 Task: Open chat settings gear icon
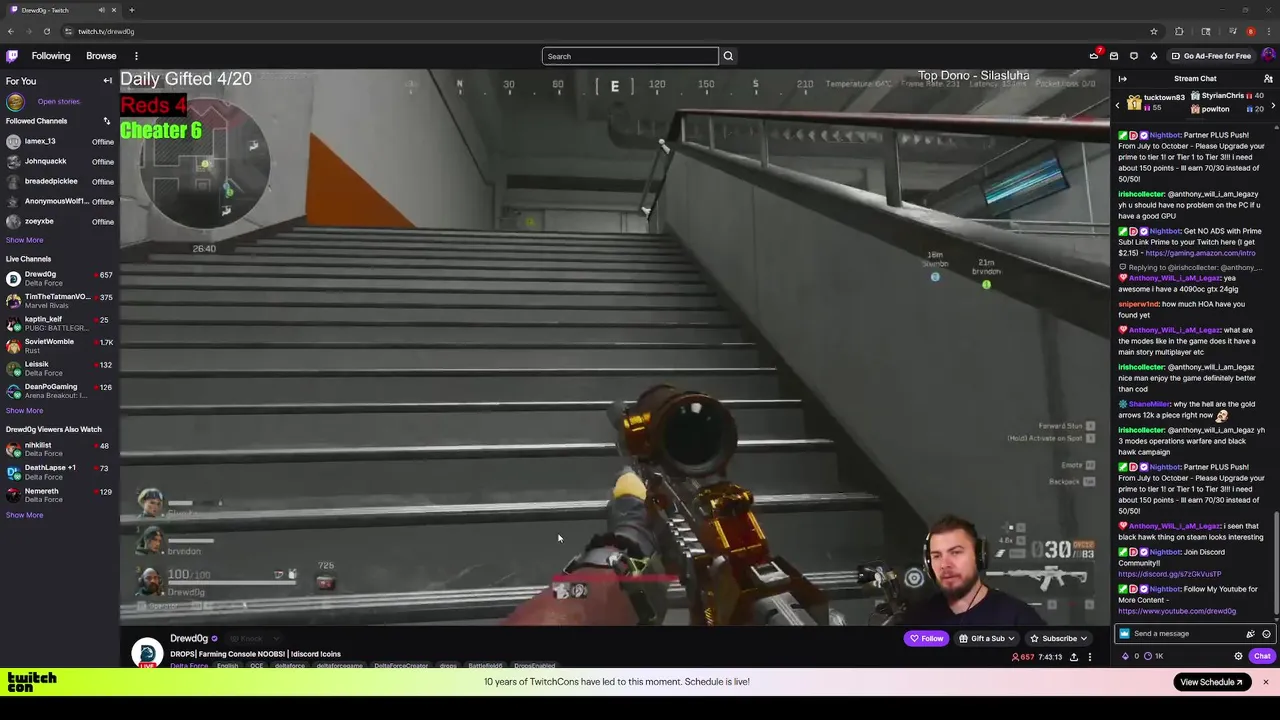1238,656
